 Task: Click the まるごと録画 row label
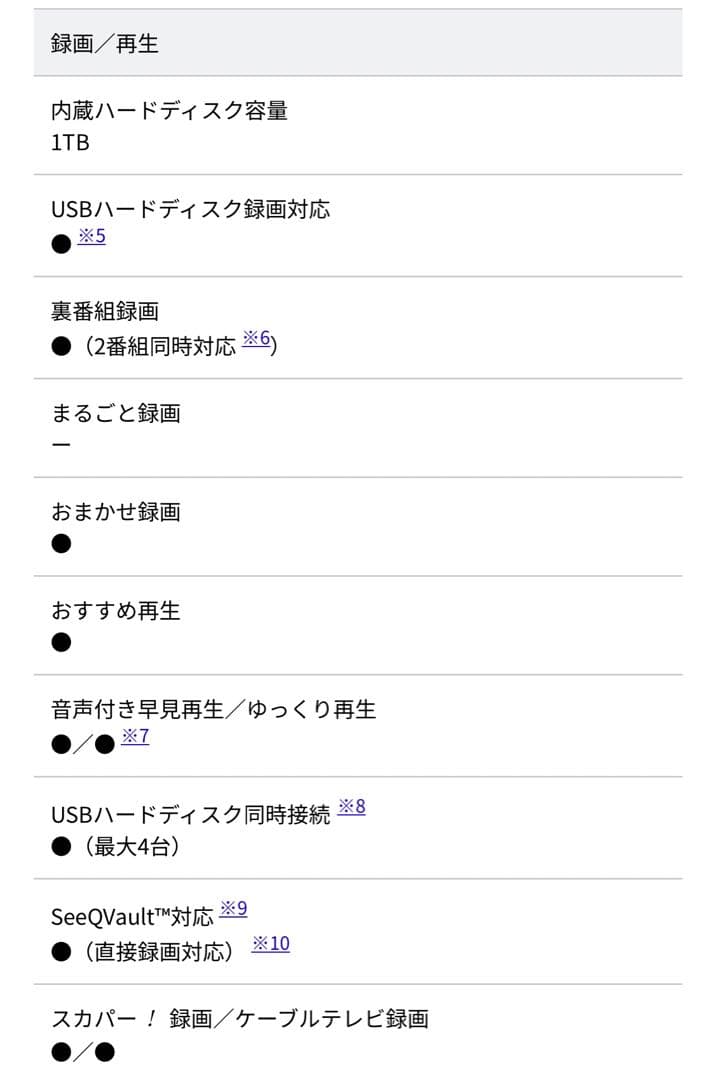click(x=115, y=413)
